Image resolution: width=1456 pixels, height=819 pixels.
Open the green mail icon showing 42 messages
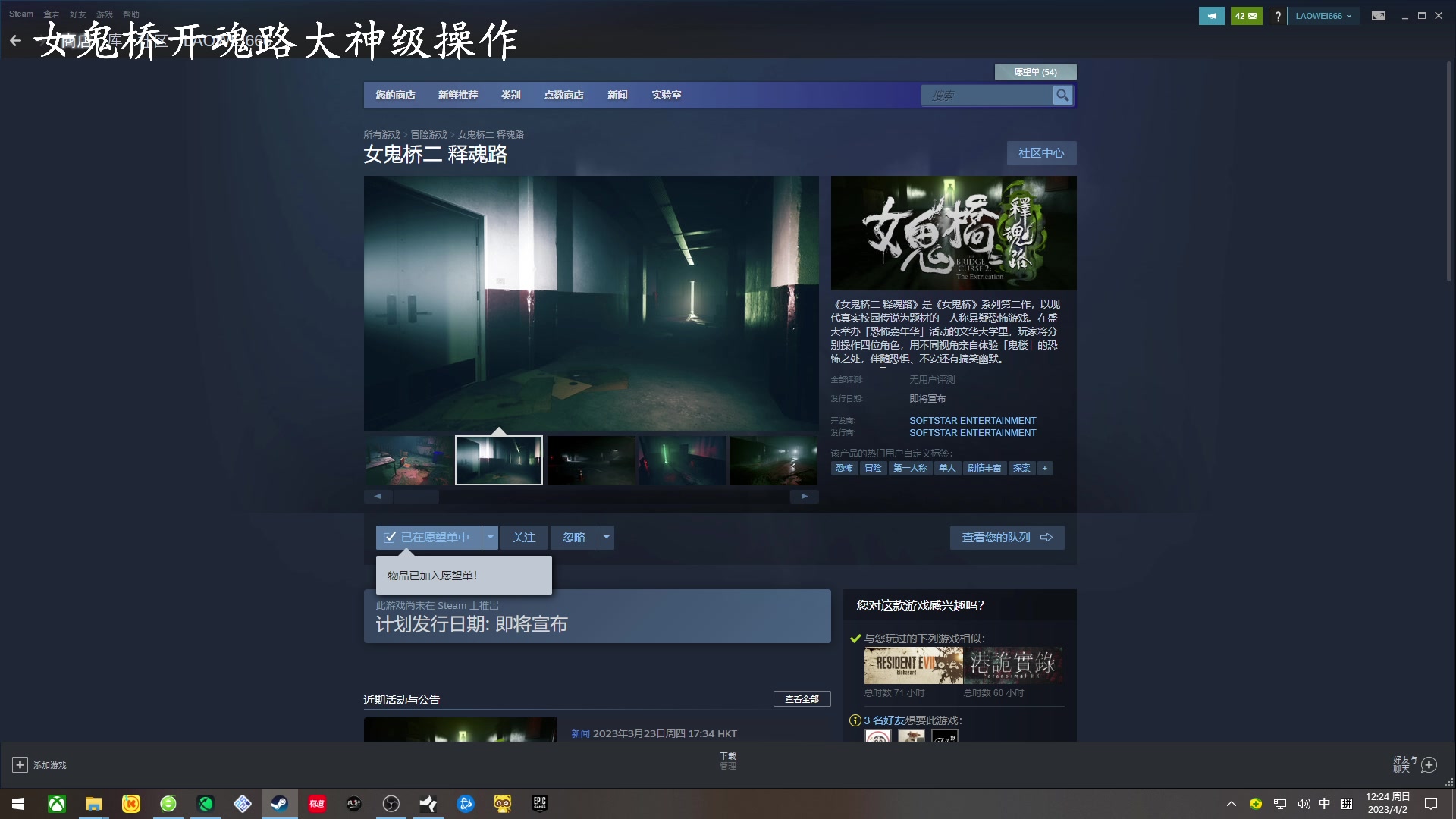(x=1246, y=15)
